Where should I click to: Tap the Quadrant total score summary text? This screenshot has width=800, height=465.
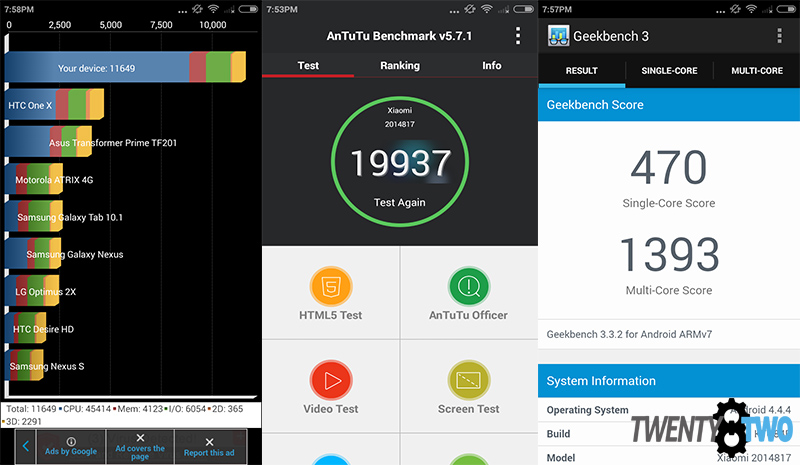point(124,415)
